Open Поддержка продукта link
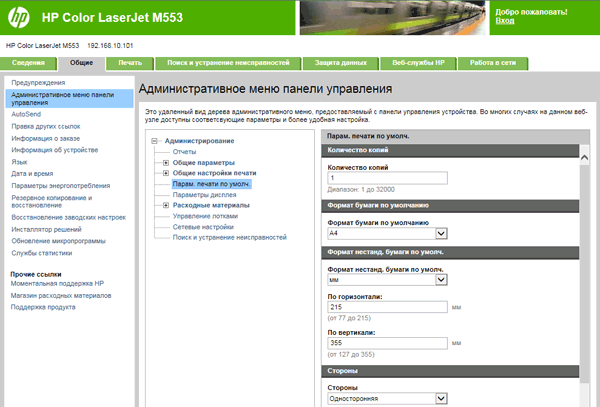The height and width of the screenshot is (407, 600). point(43,307)
